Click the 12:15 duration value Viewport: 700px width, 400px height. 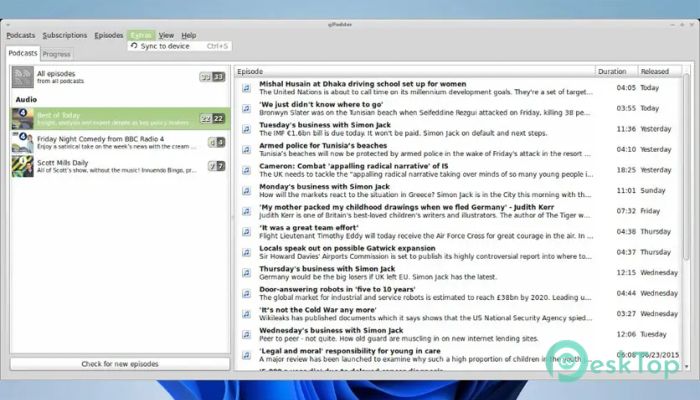point(626,273)
